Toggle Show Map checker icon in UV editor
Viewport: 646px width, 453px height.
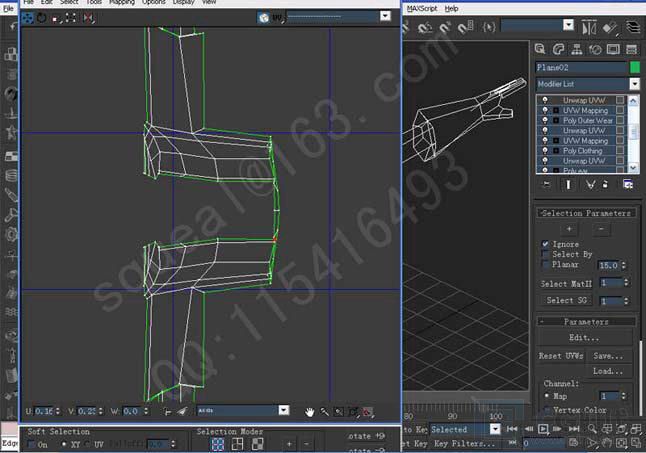[263, 17]
